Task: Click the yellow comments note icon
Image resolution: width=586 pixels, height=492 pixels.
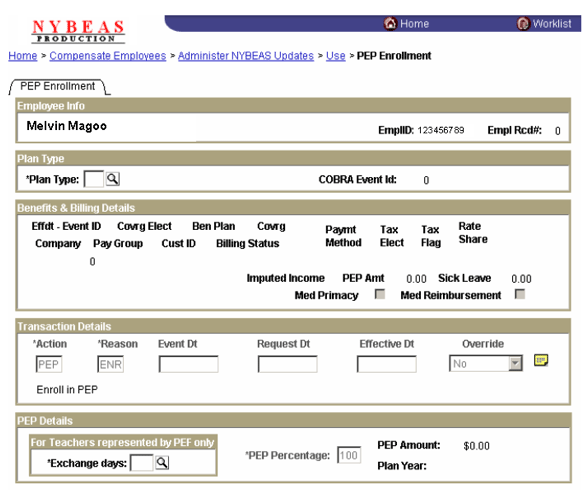Action: pyautogui.click(x=541, y=360)
